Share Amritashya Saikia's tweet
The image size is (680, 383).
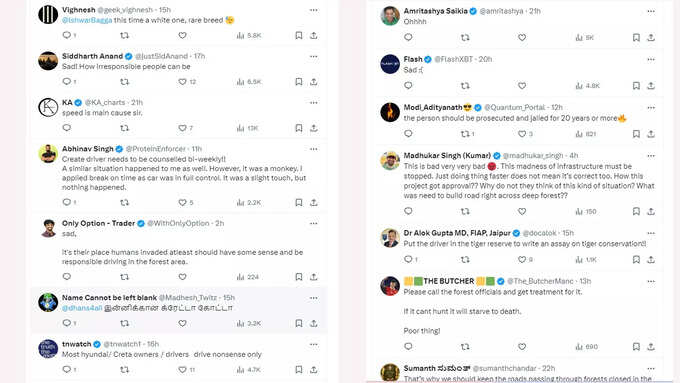[x=651, y=38]
